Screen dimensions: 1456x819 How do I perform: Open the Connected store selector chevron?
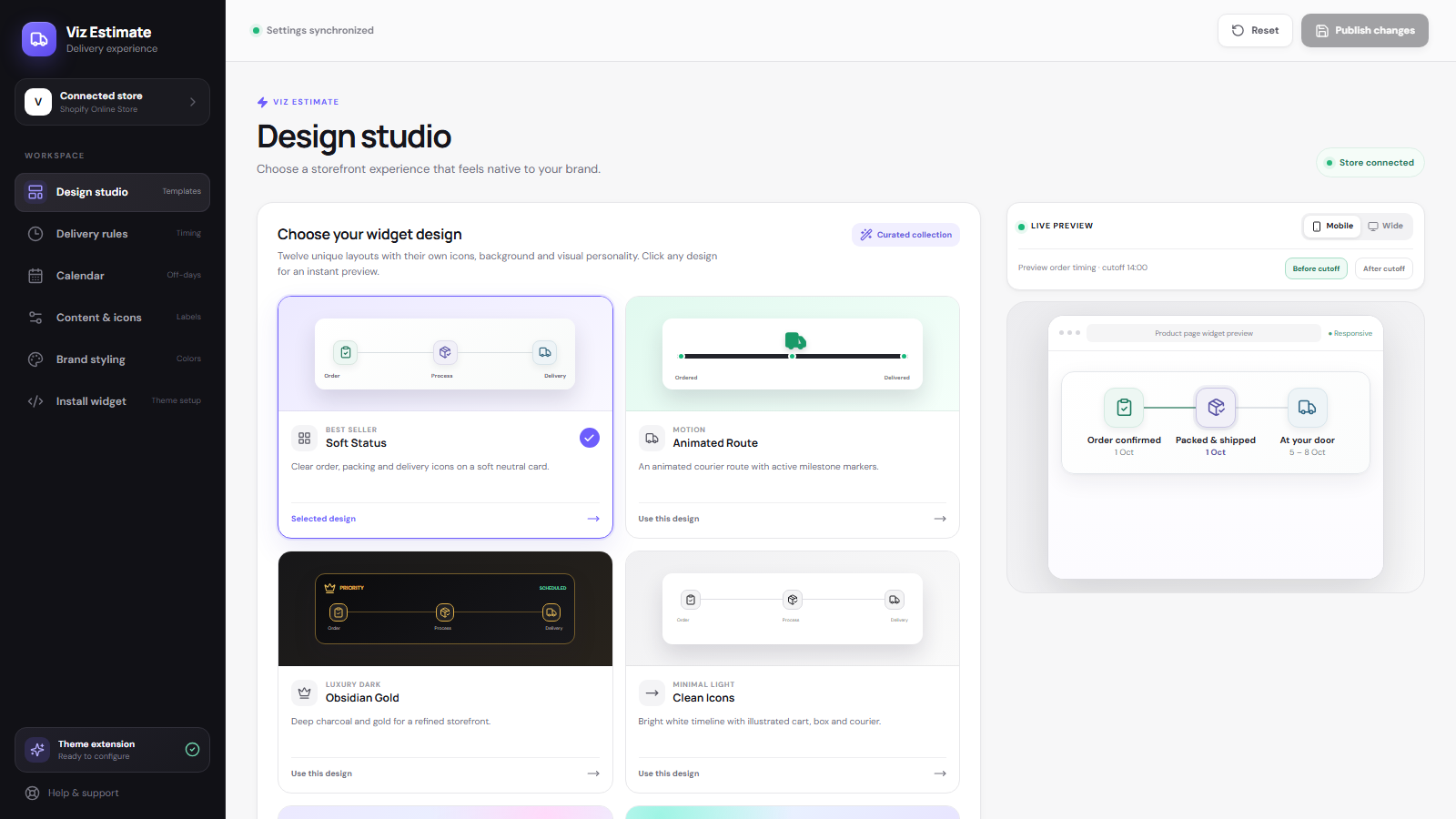[x=192, y=102]
